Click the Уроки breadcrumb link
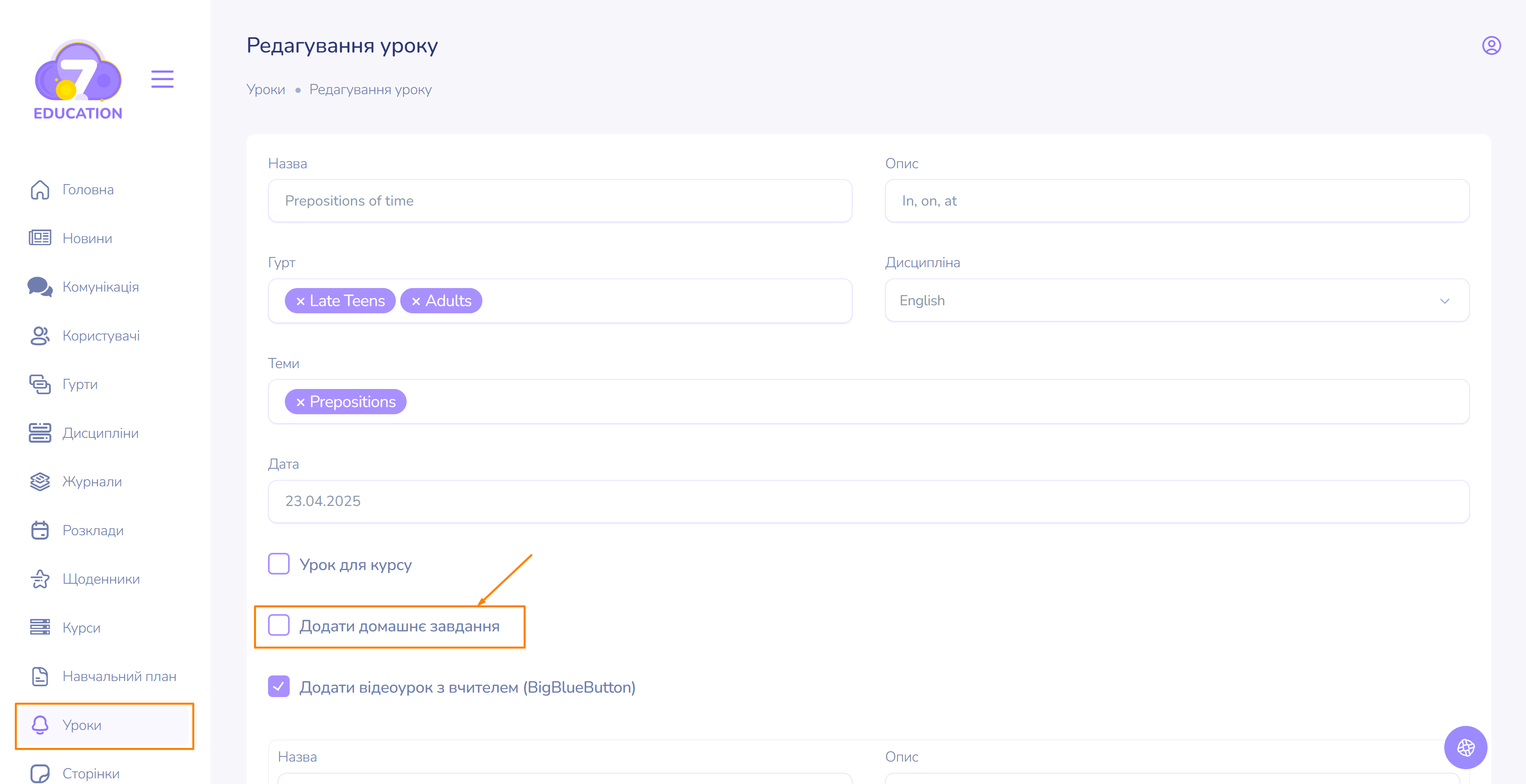Screen dimensions: 1526x784 265,89
